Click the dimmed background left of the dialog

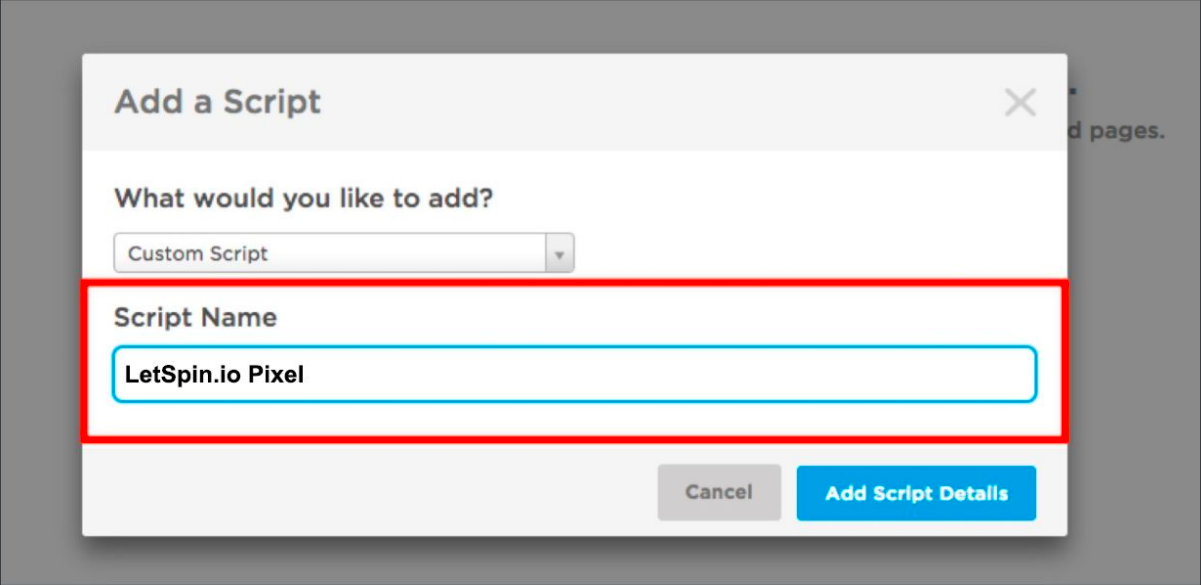coord(40,300)
